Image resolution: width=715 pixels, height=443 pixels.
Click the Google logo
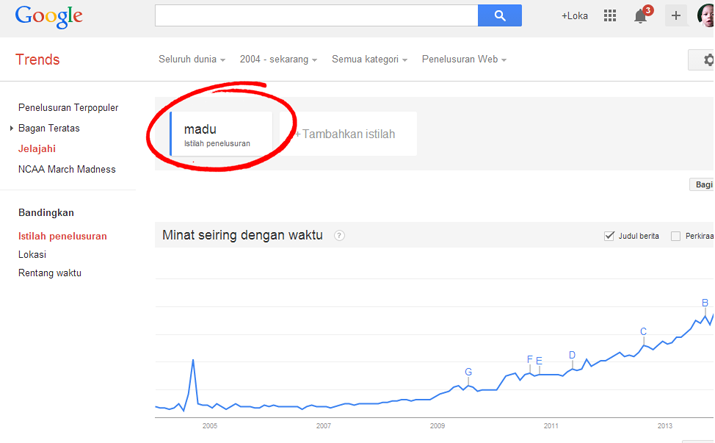tap(49, 17)
